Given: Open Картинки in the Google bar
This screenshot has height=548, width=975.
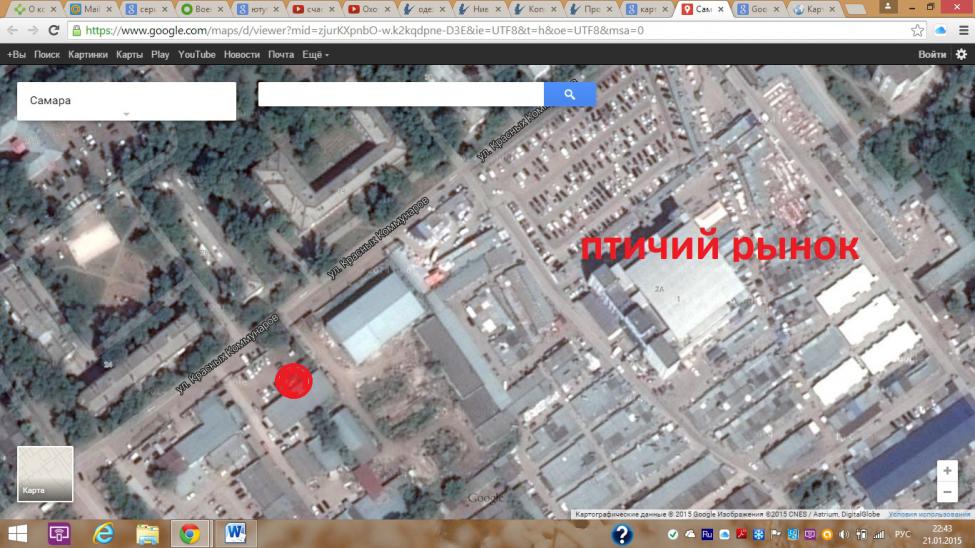Looking at the screenshot, I should pyautogui.click(x=88, y=54).
